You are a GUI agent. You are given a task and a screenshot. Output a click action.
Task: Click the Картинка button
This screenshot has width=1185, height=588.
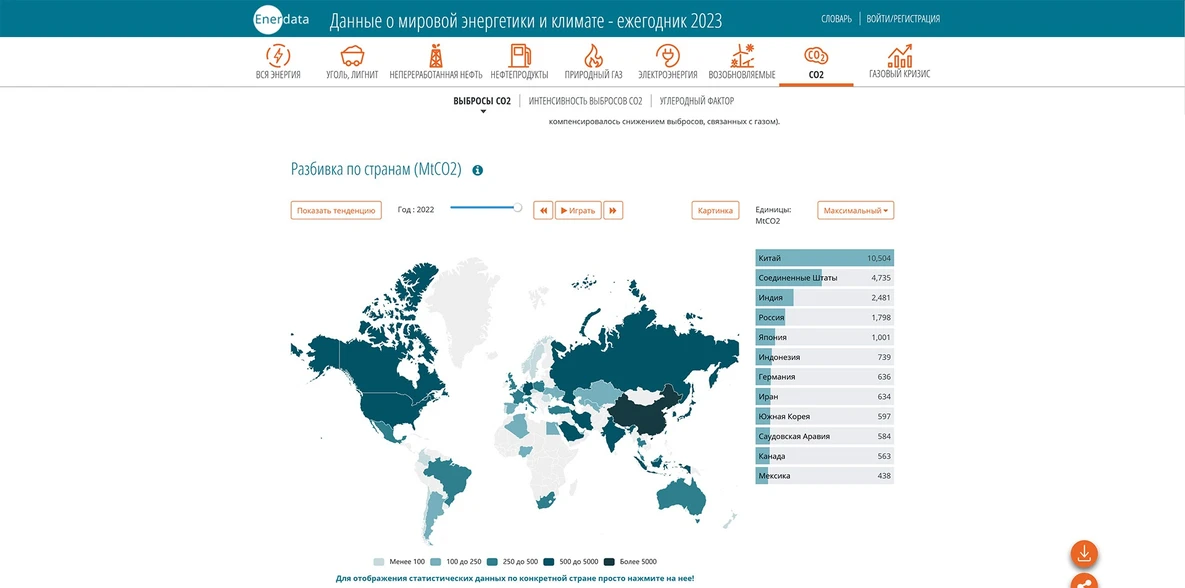[715, 210]
